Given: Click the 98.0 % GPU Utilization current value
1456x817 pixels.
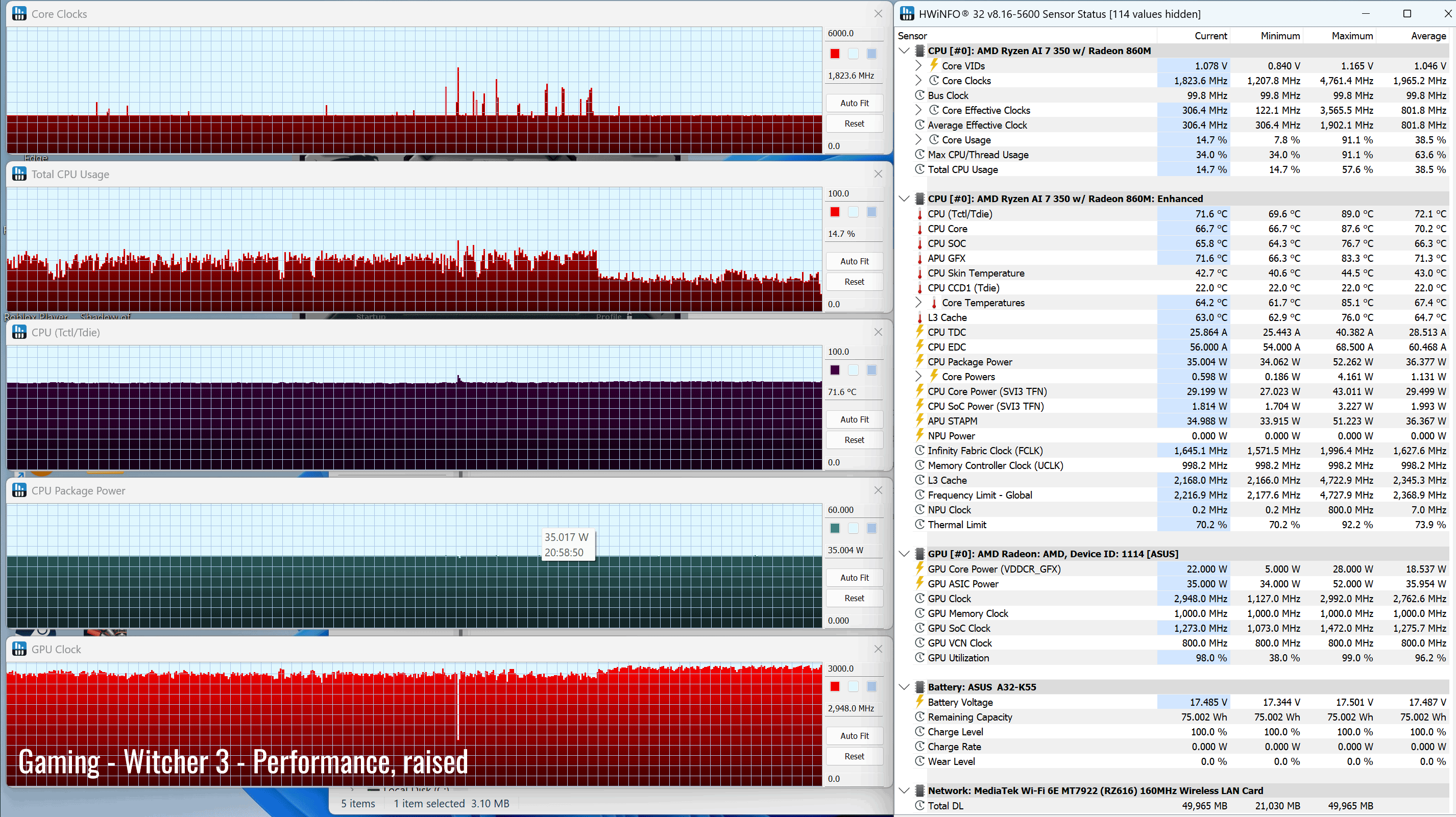Looking at the screenshot, I should point(1209,658).
